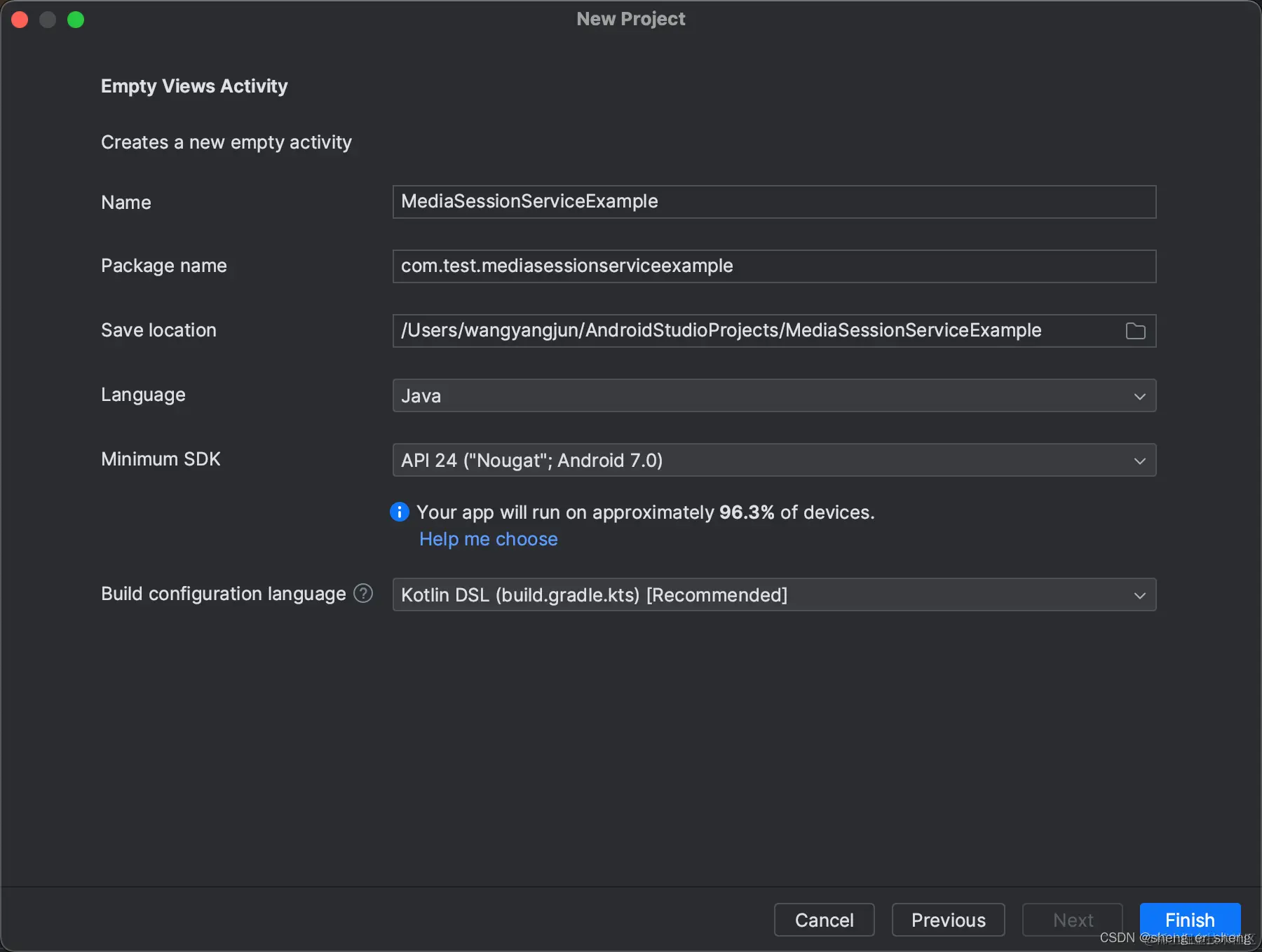Click the Save location path text
Image resolution: width=1262 pixels, height=952 pixels.
click(x=721, y=331)
